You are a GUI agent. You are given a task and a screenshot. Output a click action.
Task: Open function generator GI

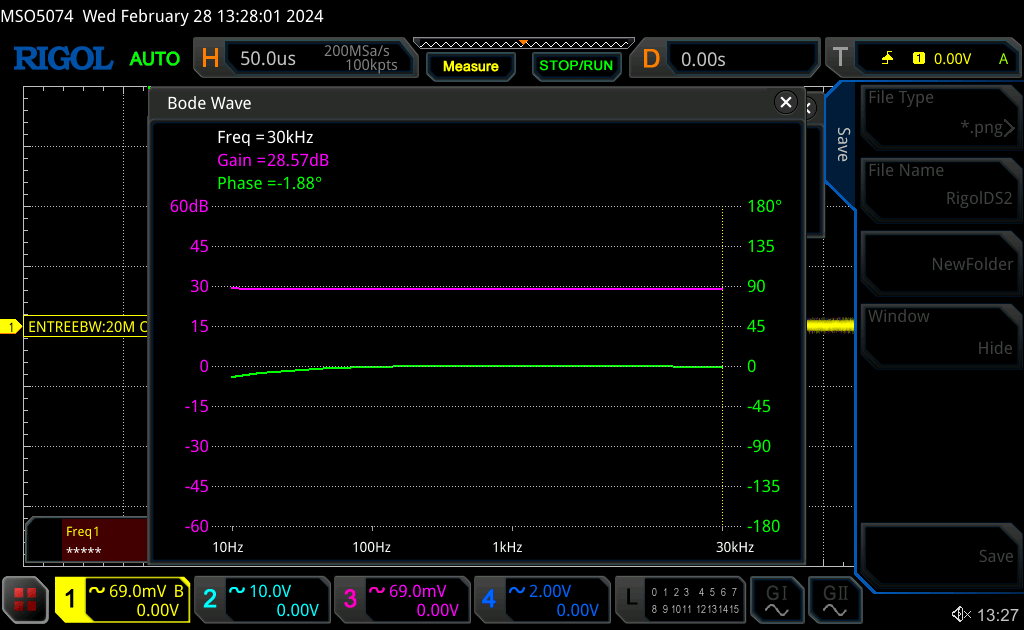coord(776,599)
